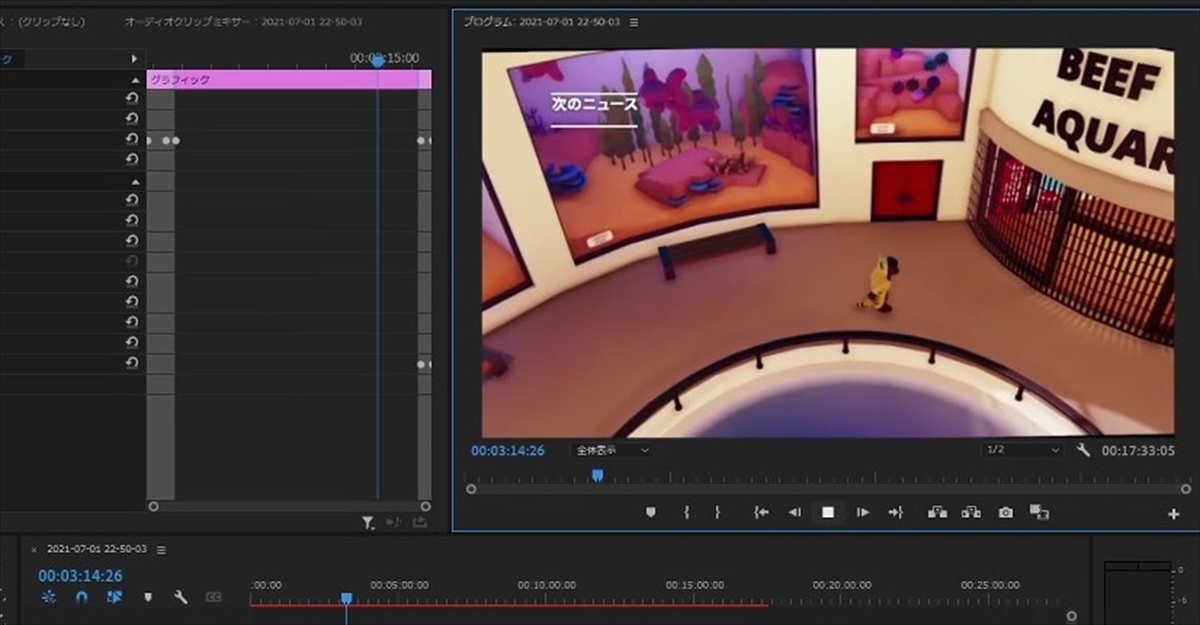This screenshot has width=1200, height=625.
Task: Step forward one frame
Action: 862,512
